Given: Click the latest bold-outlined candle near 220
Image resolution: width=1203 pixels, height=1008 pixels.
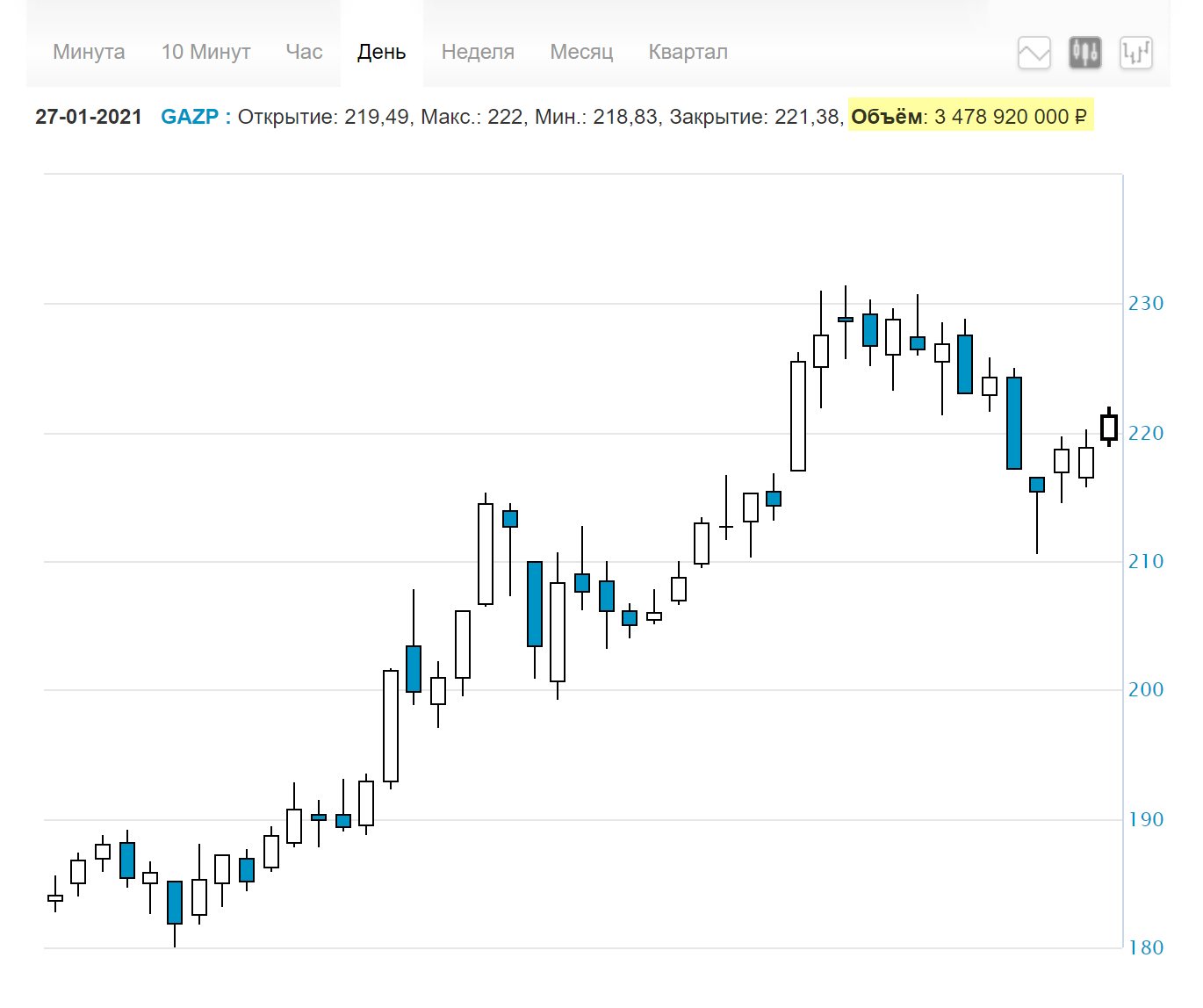Looking at the screenshot, I should pyautogui.click(x=1109, y=427).
